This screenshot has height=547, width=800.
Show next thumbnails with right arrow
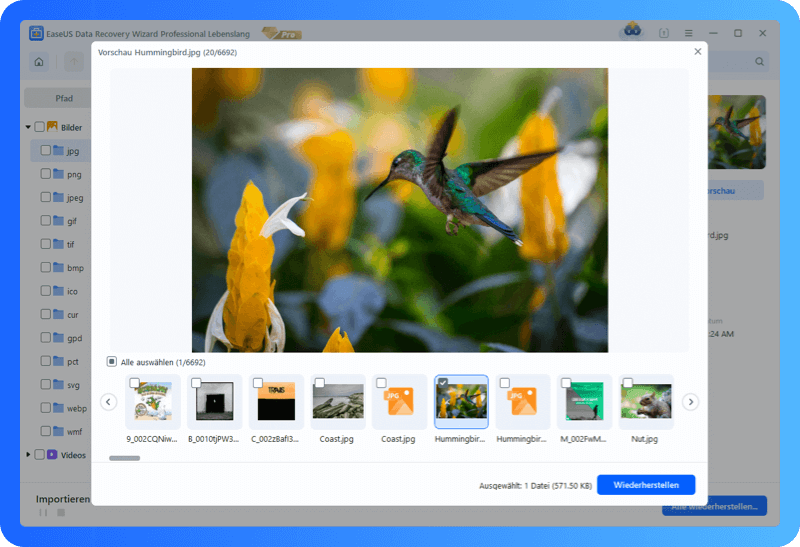pyautogui.click(x=690, y=402)
